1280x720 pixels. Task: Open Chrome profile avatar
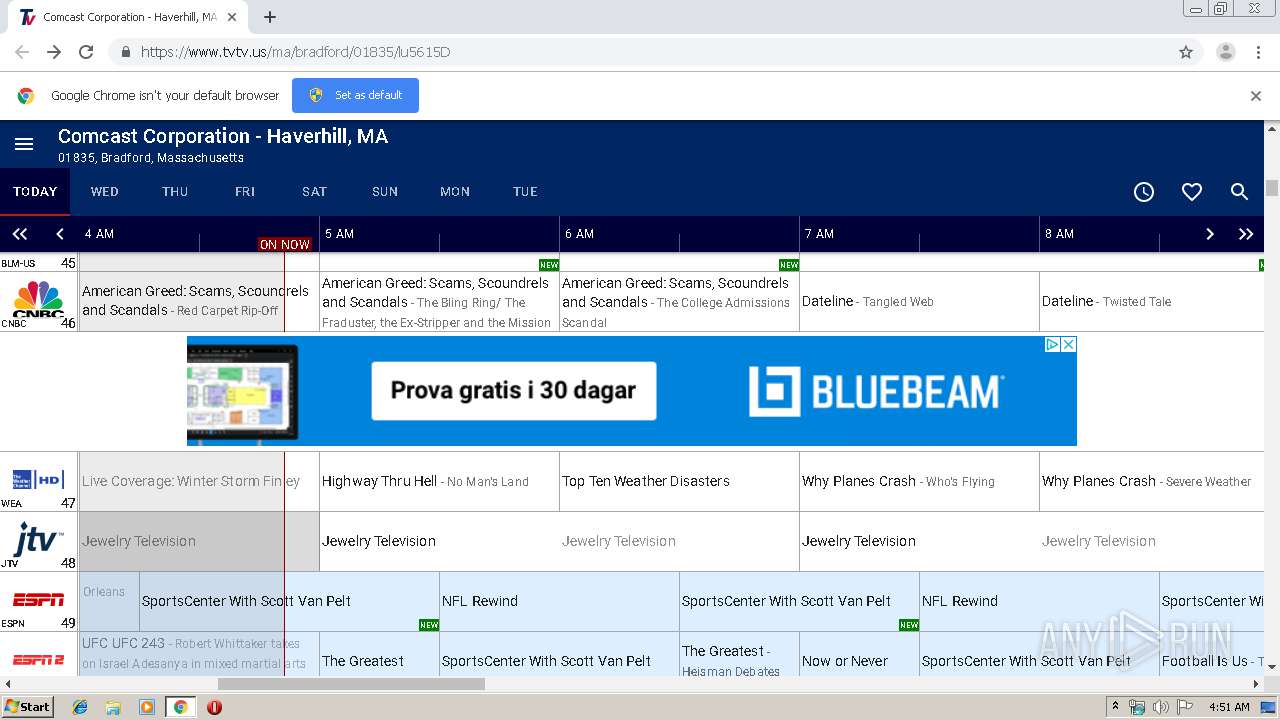click(x=1225, y=52)
